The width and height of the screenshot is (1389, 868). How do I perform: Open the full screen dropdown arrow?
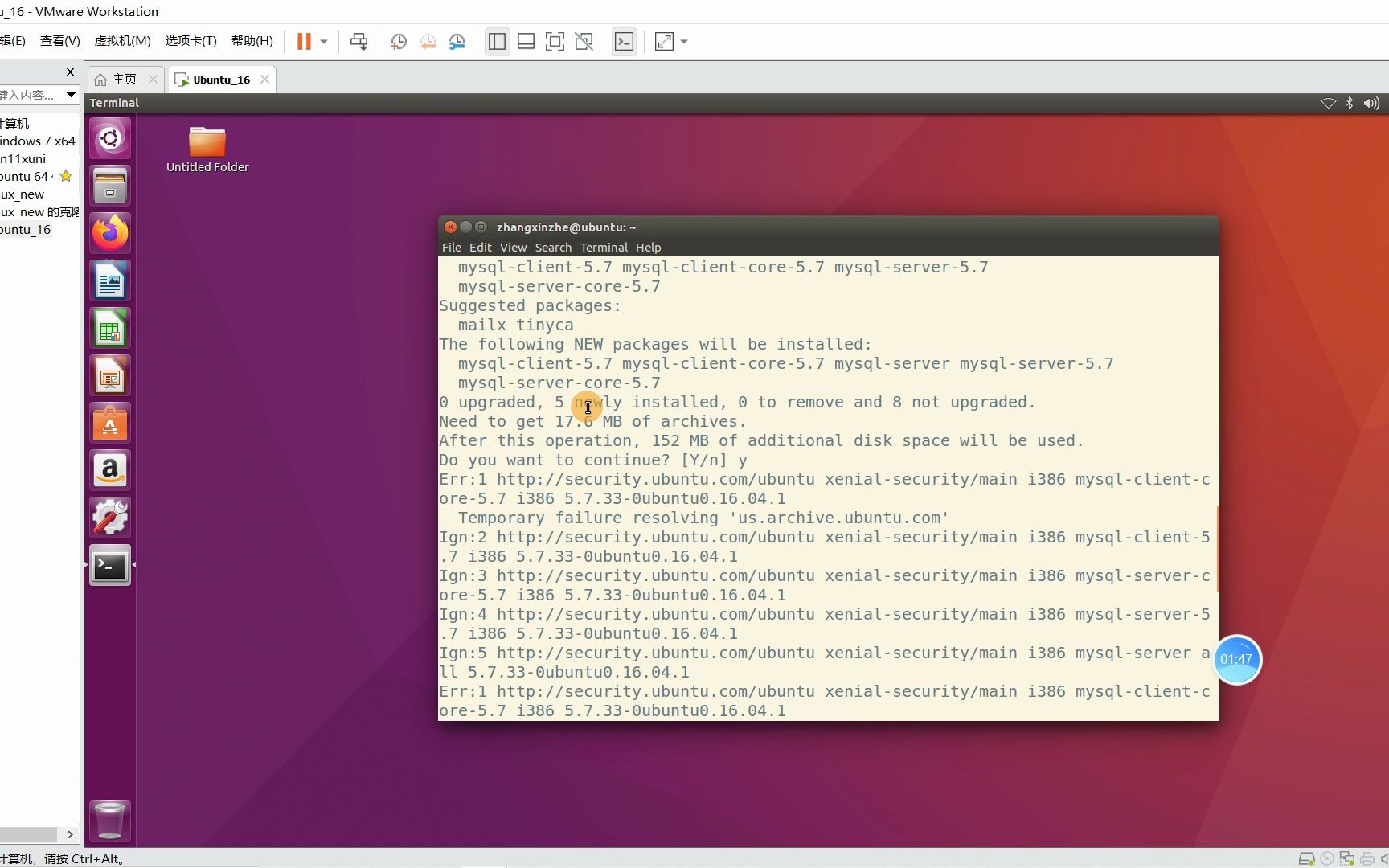[x=684, y=42]
